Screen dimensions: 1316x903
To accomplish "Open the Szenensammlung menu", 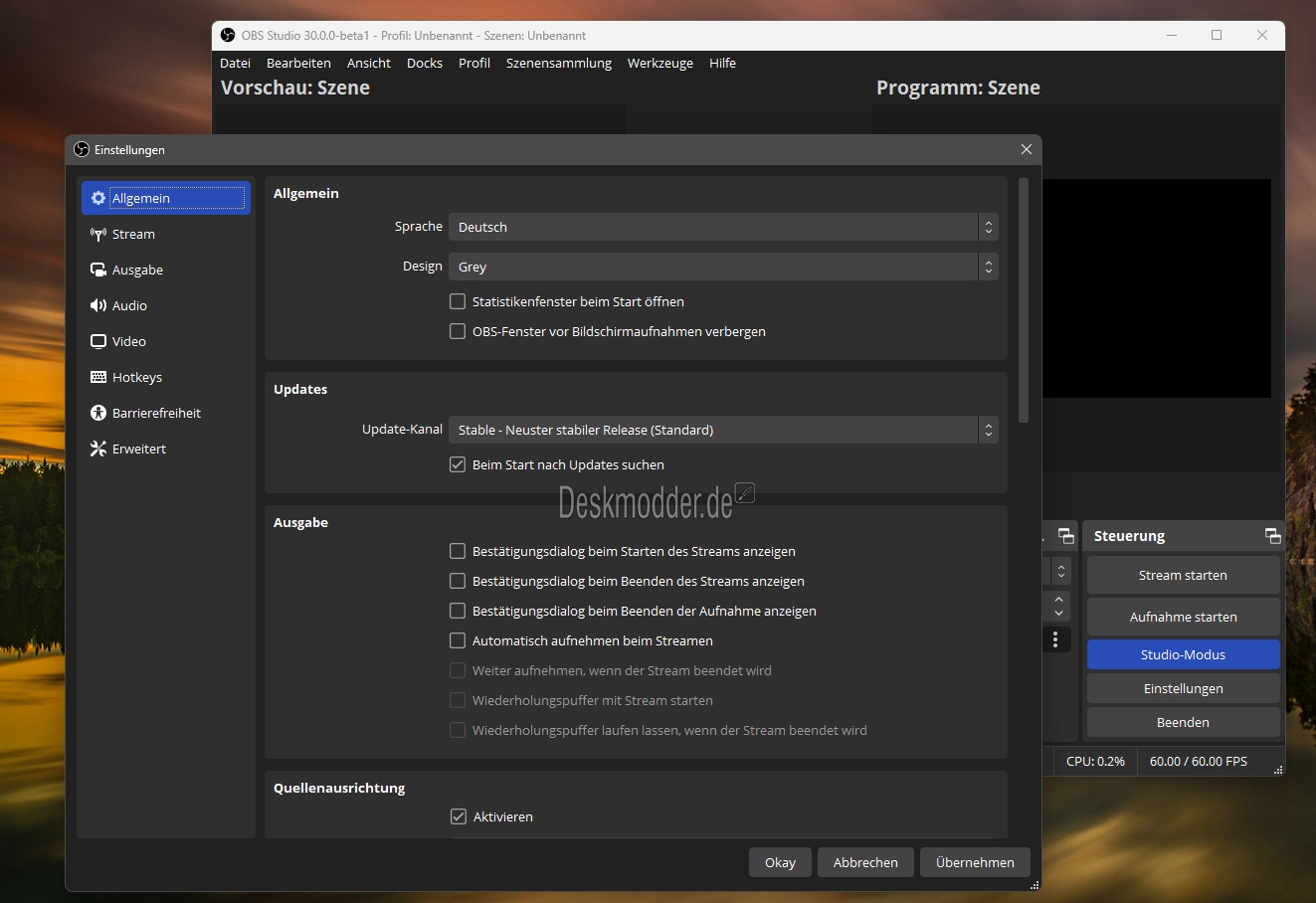I will point(559,63).
